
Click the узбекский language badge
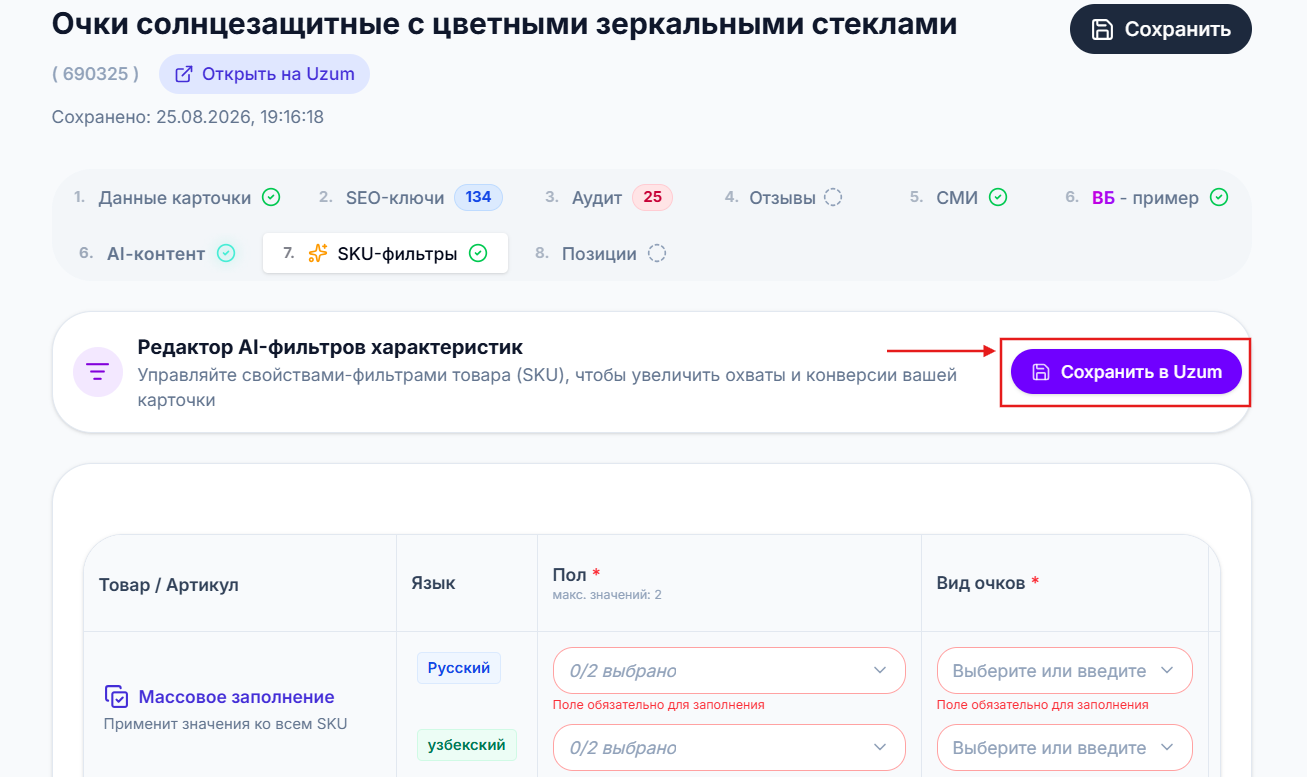pos(467,745)
